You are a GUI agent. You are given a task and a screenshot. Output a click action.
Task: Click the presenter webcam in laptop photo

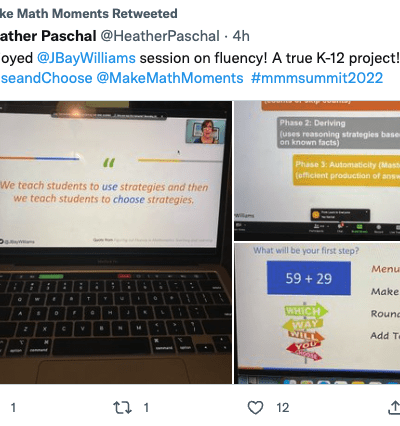click(206, 131)
